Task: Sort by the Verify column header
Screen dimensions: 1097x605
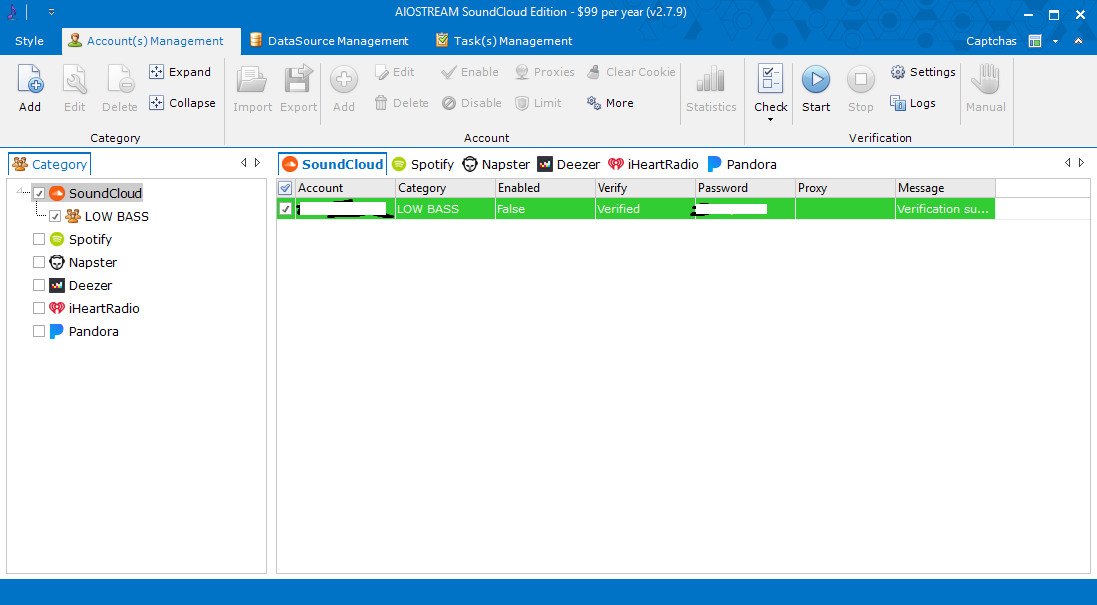Action: pyautogui.click(x=645, y=188)
